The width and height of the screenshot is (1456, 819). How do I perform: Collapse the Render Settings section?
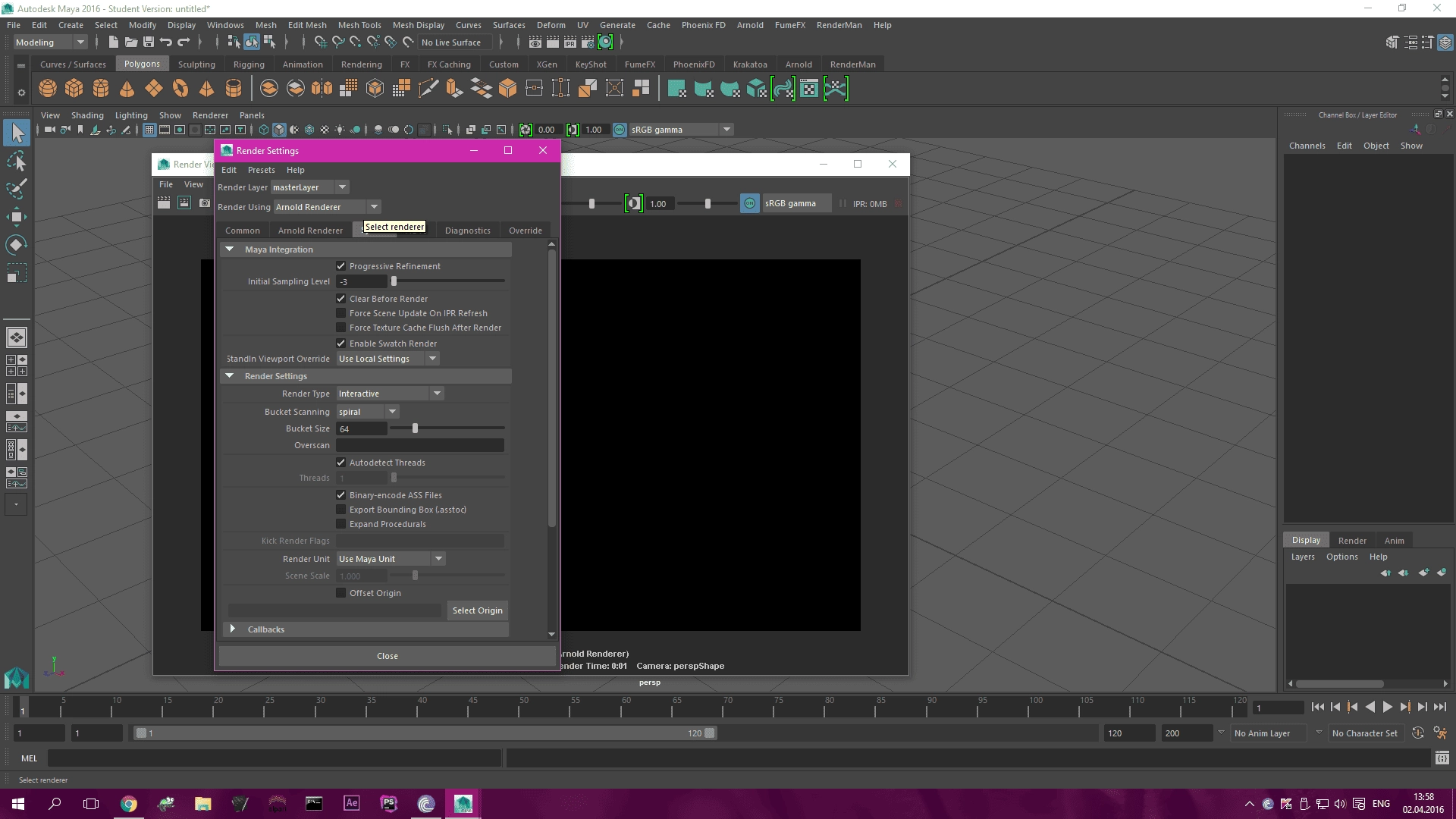coord(230,376)
